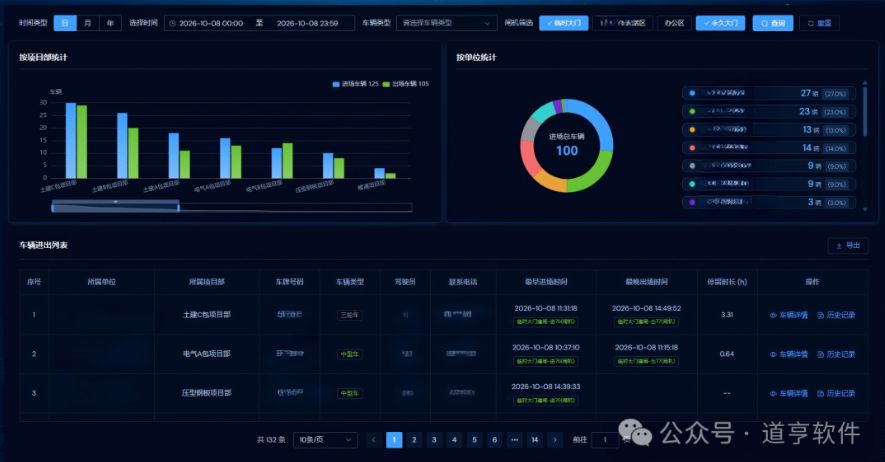
Task: Click the clock icon in date range field
Action: coord(173,23)
